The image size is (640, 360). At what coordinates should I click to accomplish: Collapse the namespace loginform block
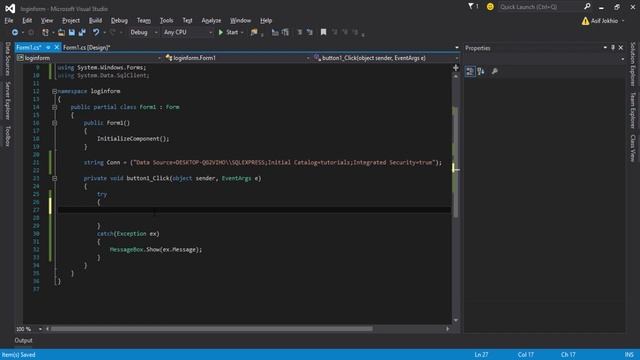point(54,91)
